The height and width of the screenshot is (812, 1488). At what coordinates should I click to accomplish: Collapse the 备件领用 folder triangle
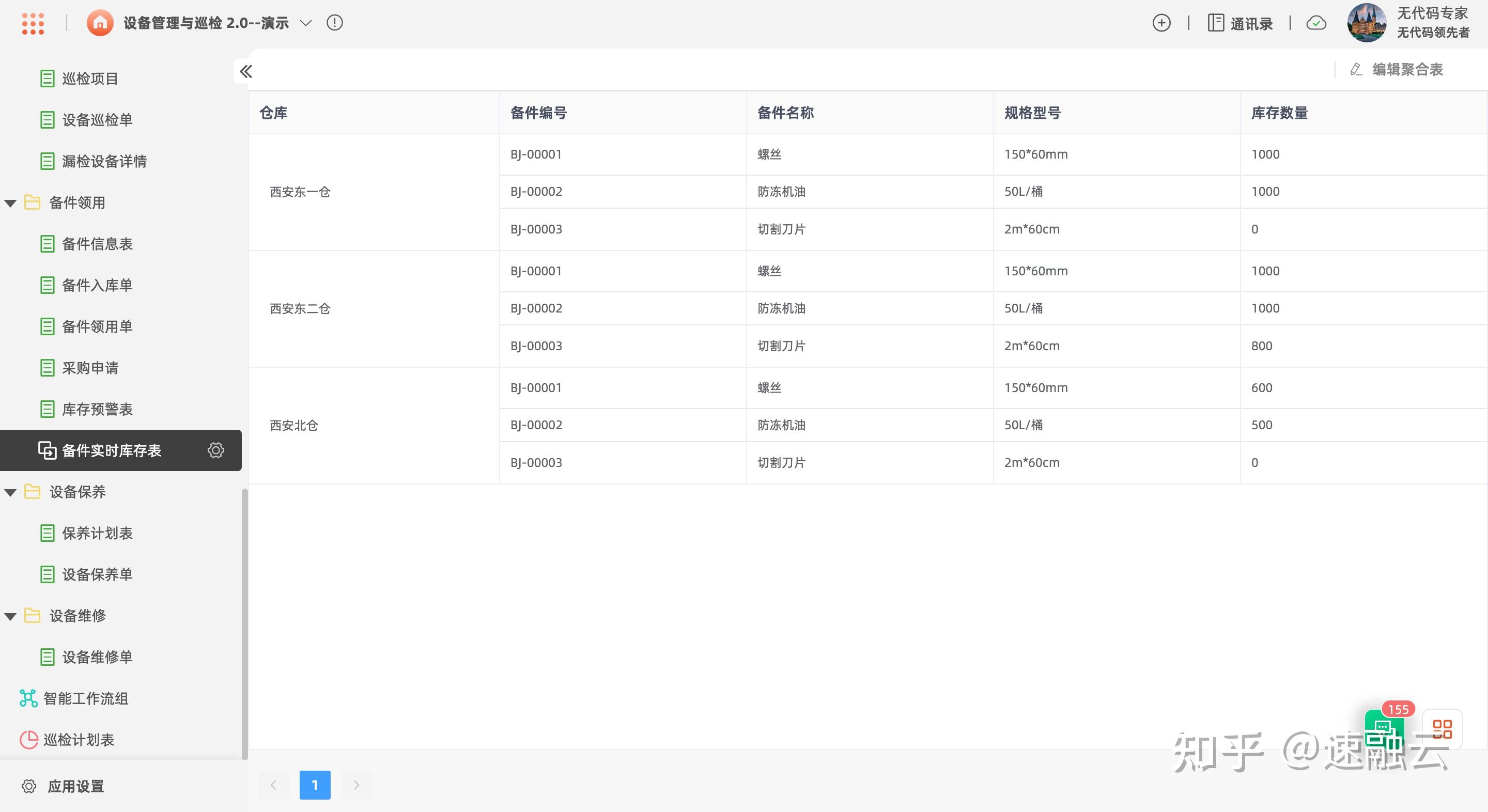10,204
